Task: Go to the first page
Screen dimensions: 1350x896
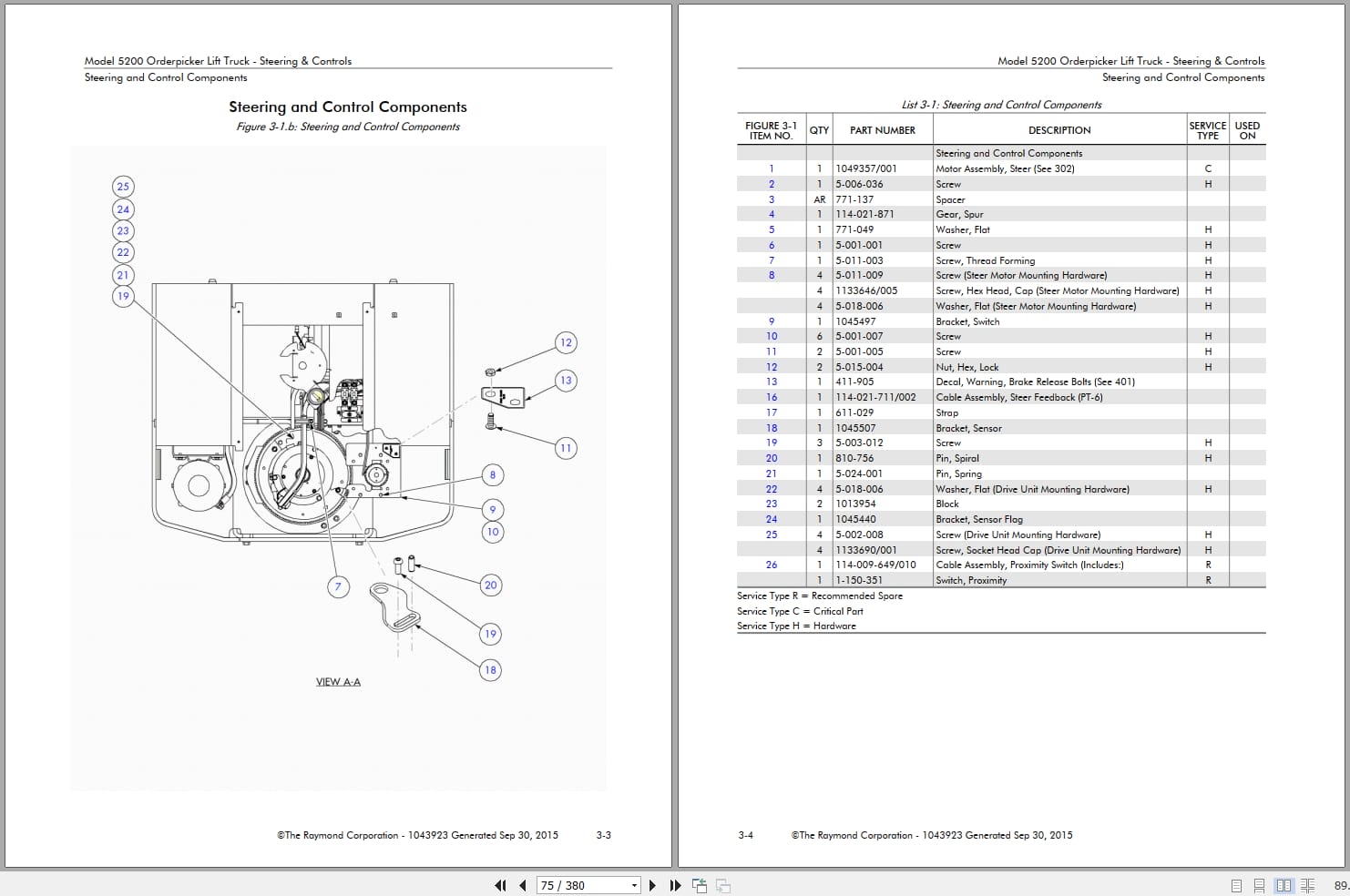Action: click(x=500, y=885)
